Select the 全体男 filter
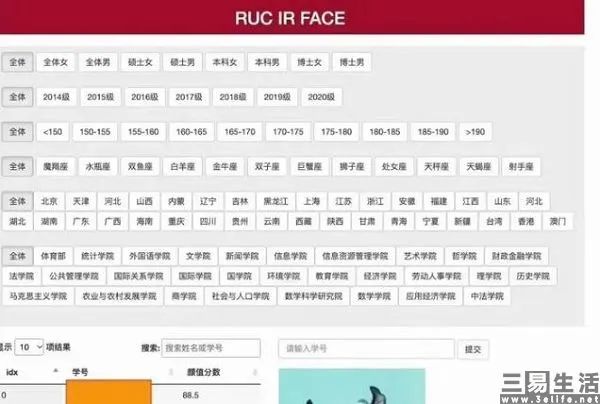Screen dimensions: 600x404 (x=98, y=62)
